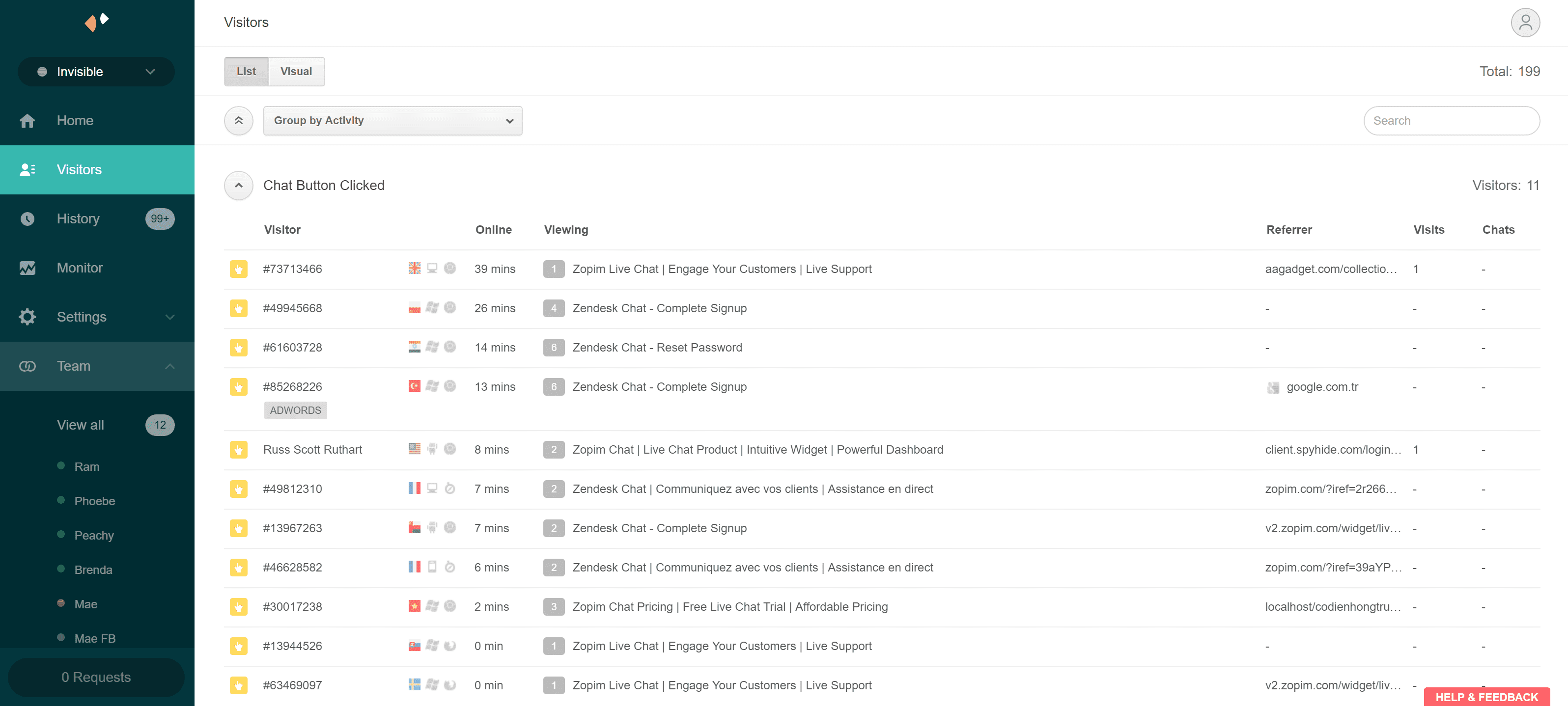Click the Search input field

click(x=1452, y=120)
